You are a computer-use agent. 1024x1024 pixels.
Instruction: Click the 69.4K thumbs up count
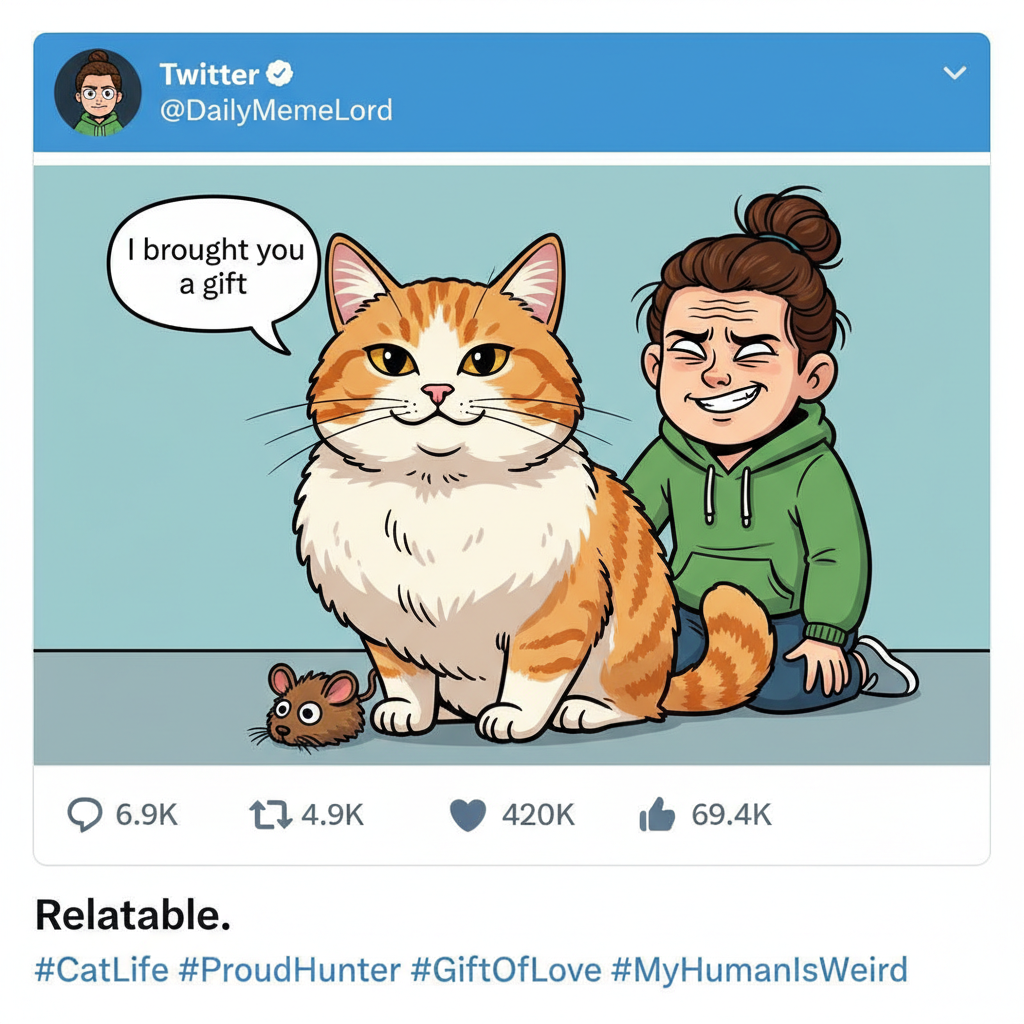[731, 815]
